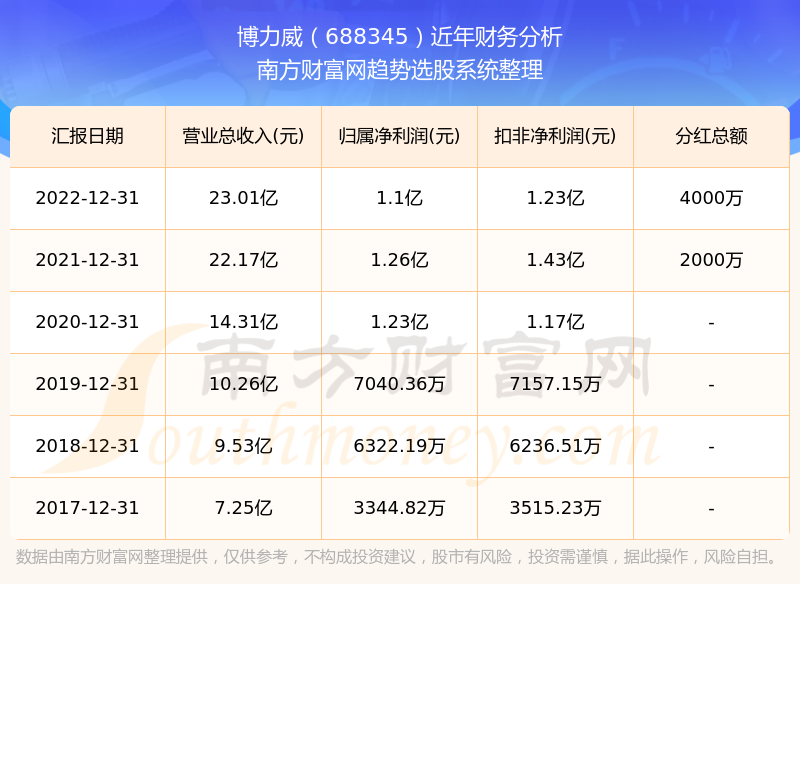Screen dimensions: 800x758
Task: Select revenue value 22.17亿
Action: [x=243, y=260]
